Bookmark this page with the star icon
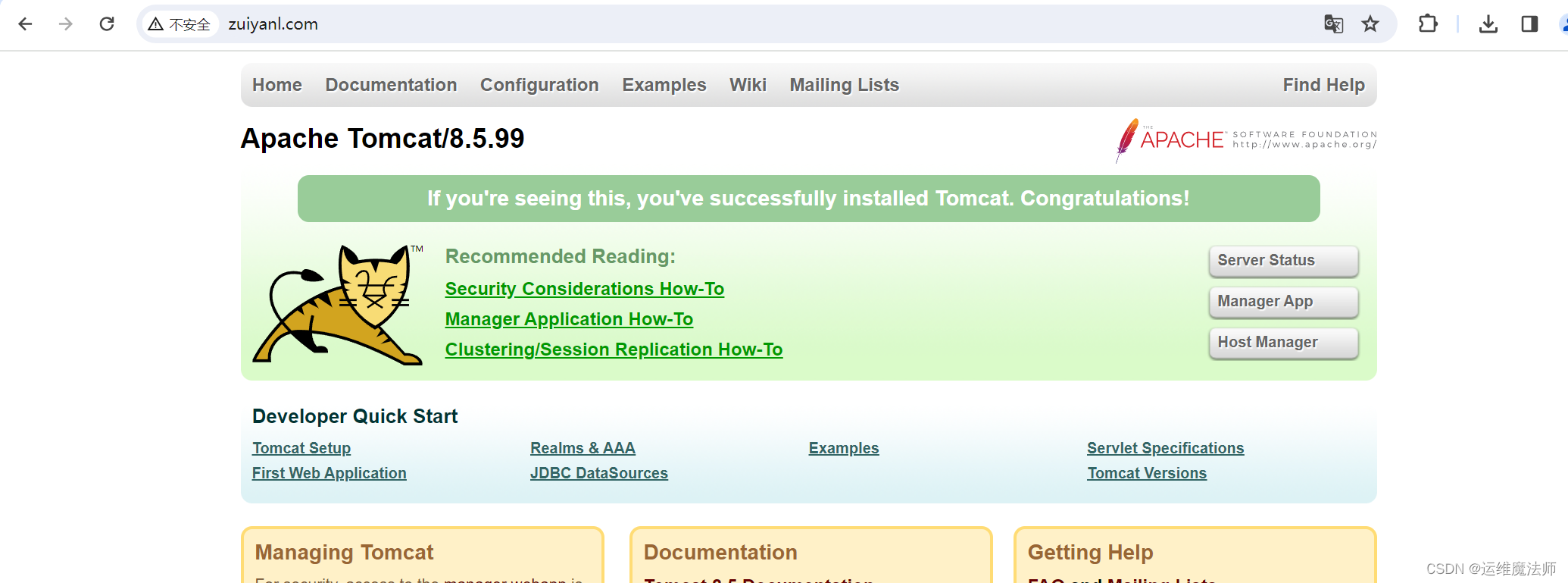This screenshot has height=583, width=1568. 1370,24
